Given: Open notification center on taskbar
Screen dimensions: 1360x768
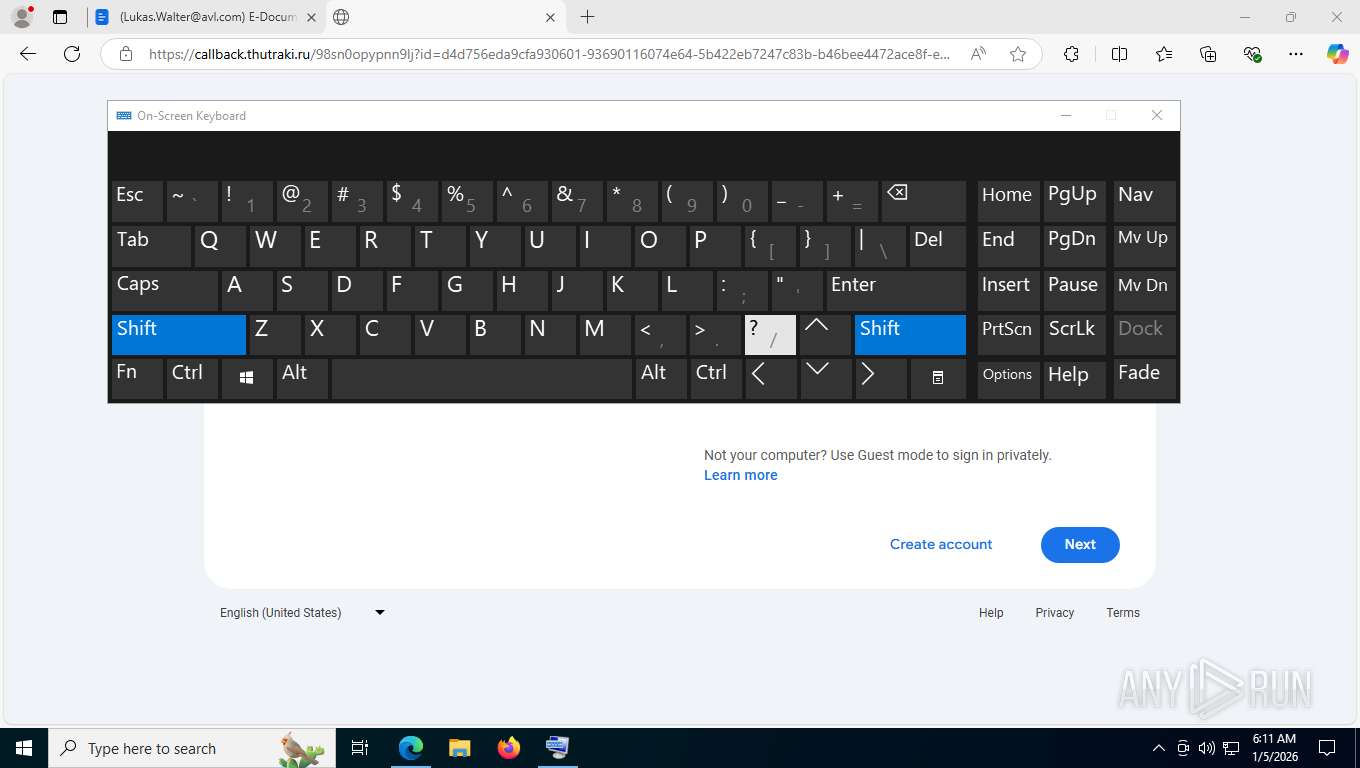Looking at the screenshot, I should [1327, 748].
